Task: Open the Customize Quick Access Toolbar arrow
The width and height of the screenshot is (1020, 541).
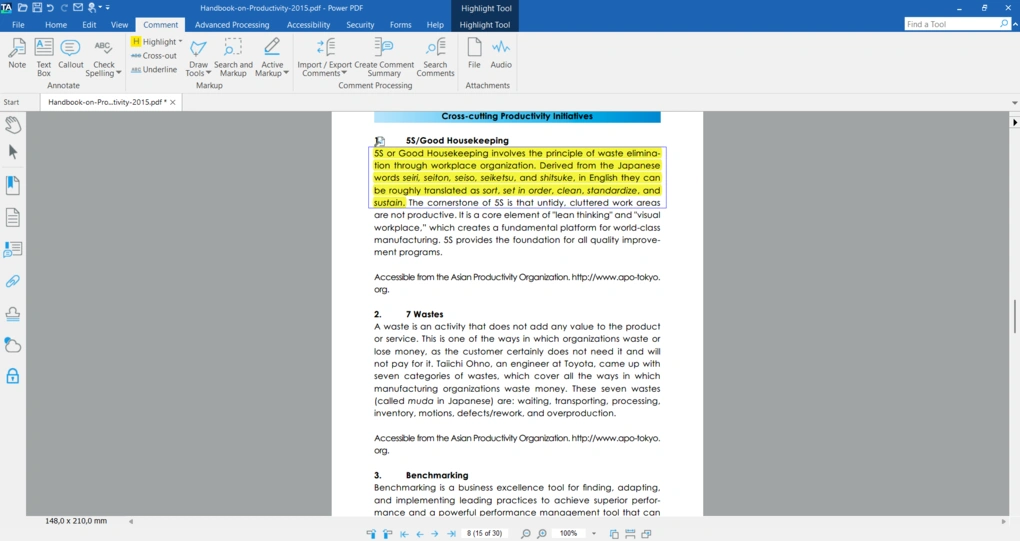Action: (x=108, y=8)
